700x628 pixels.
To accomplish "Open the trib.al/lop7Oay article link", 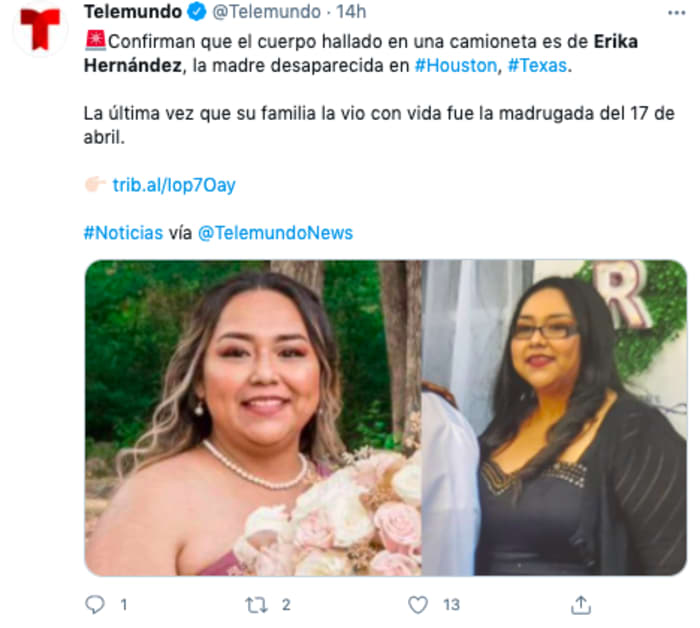I will point(174,185).
